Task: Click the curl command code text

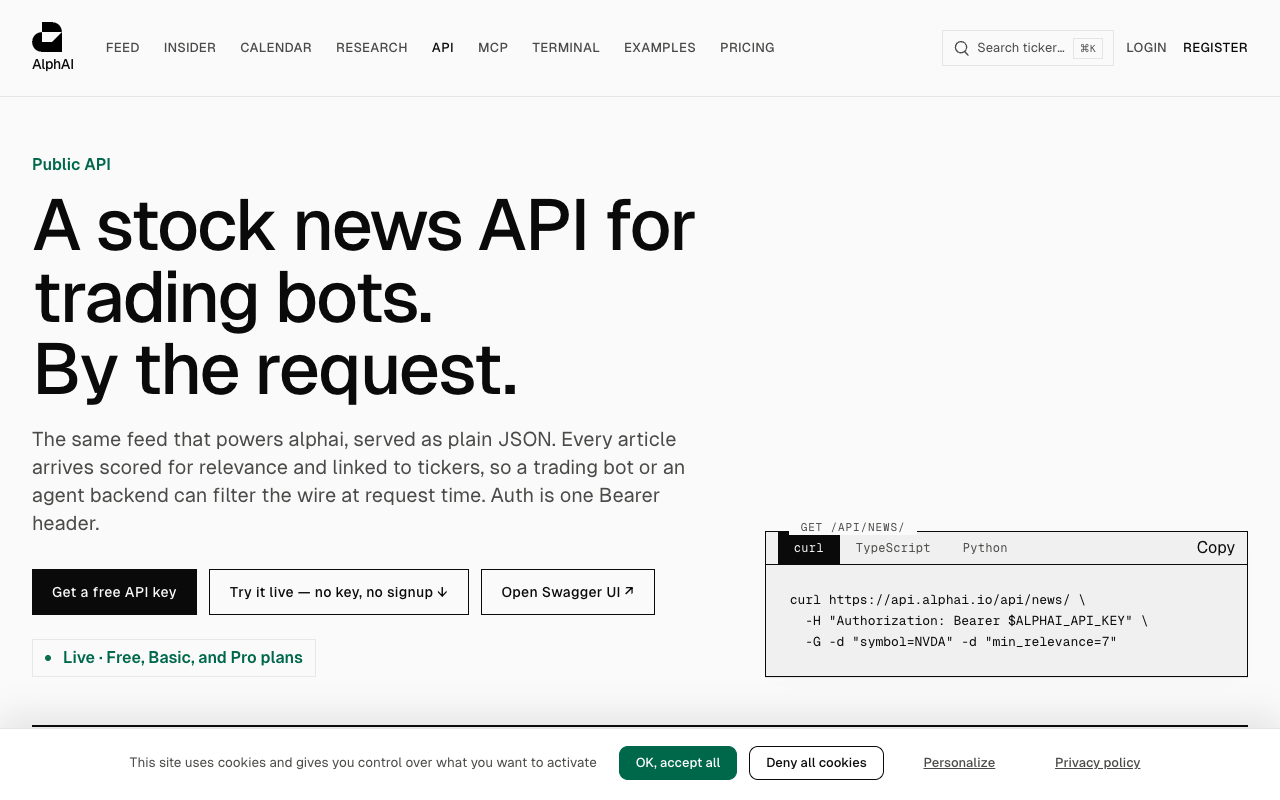Action: (x=969, y=621)
